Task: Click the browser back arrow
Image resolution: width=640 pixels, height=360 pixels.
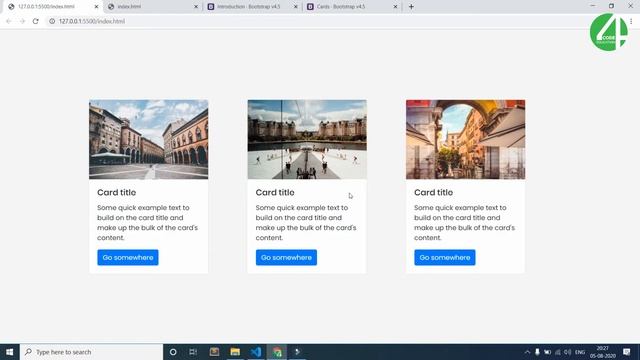Action: pyautogui.click(x=9, y=21)
